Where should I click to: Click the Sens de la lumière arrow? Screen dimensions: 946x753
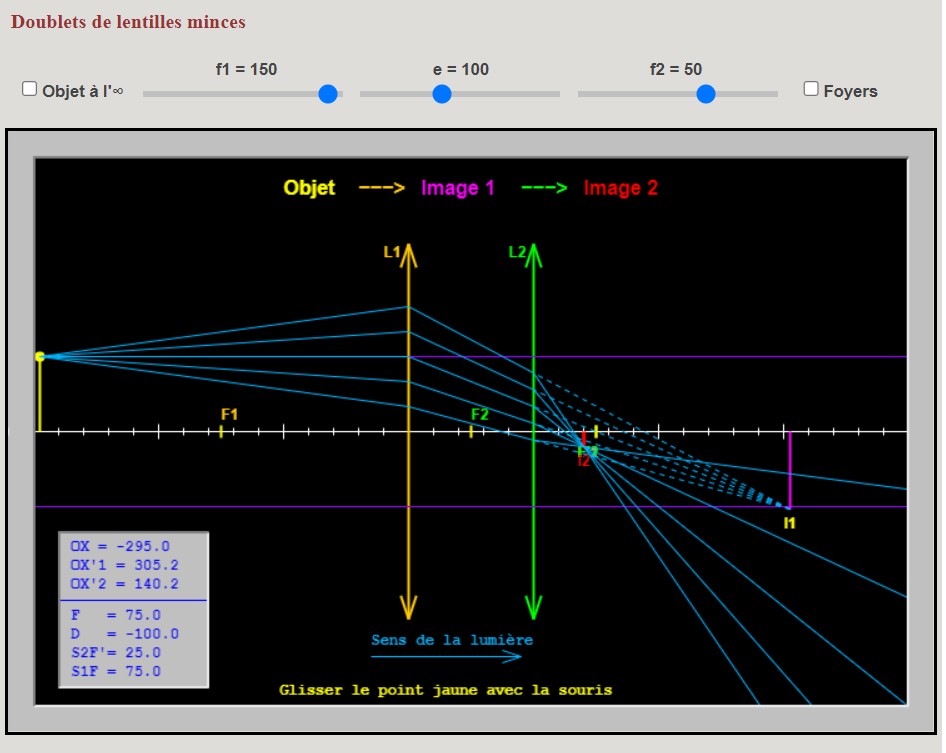pyautogui.click(x=446, y=656)
